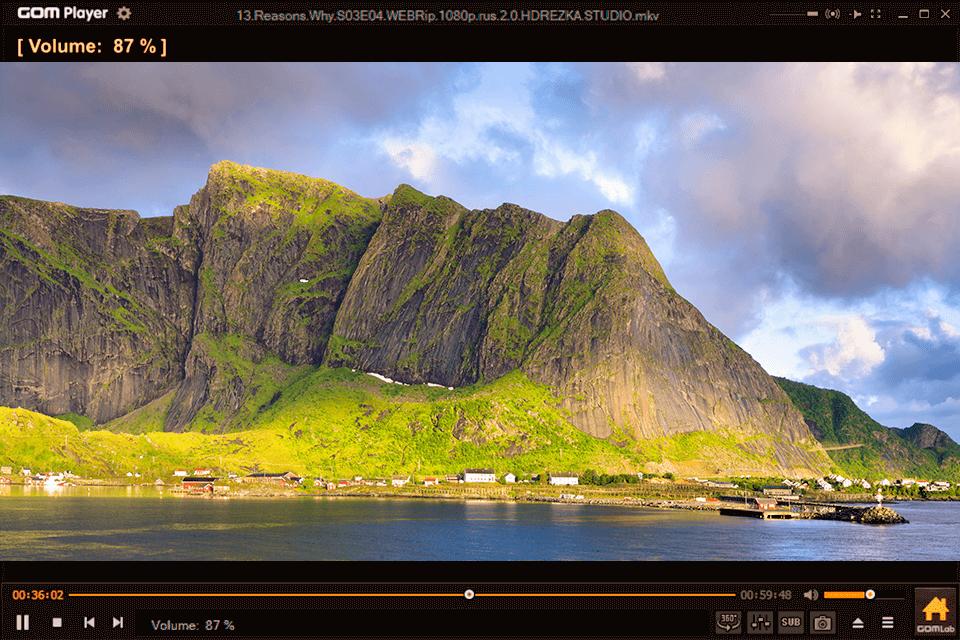Stop the video with the stop button
The width and height of the screenshot is (960, 640).
tap(57, 622)
